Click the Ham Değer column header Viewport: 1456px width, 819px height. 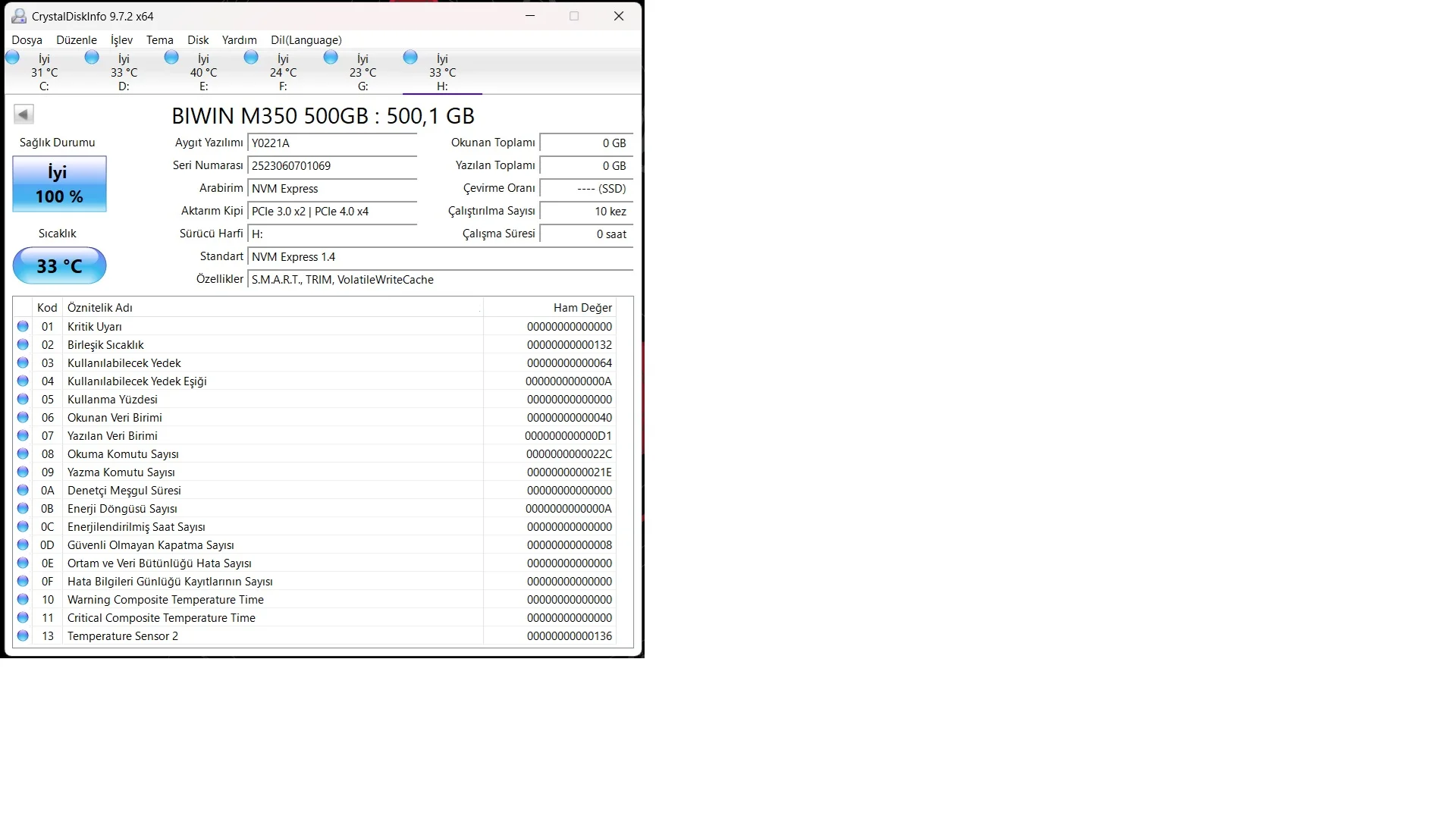(582, 308)
